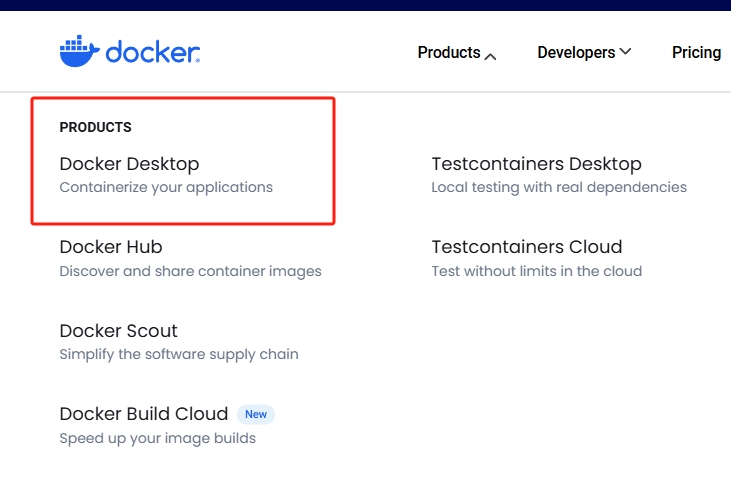The image size is (731, 490).
Task: Click 'Test without limits in the cloud' text
Action: (537, 271)
